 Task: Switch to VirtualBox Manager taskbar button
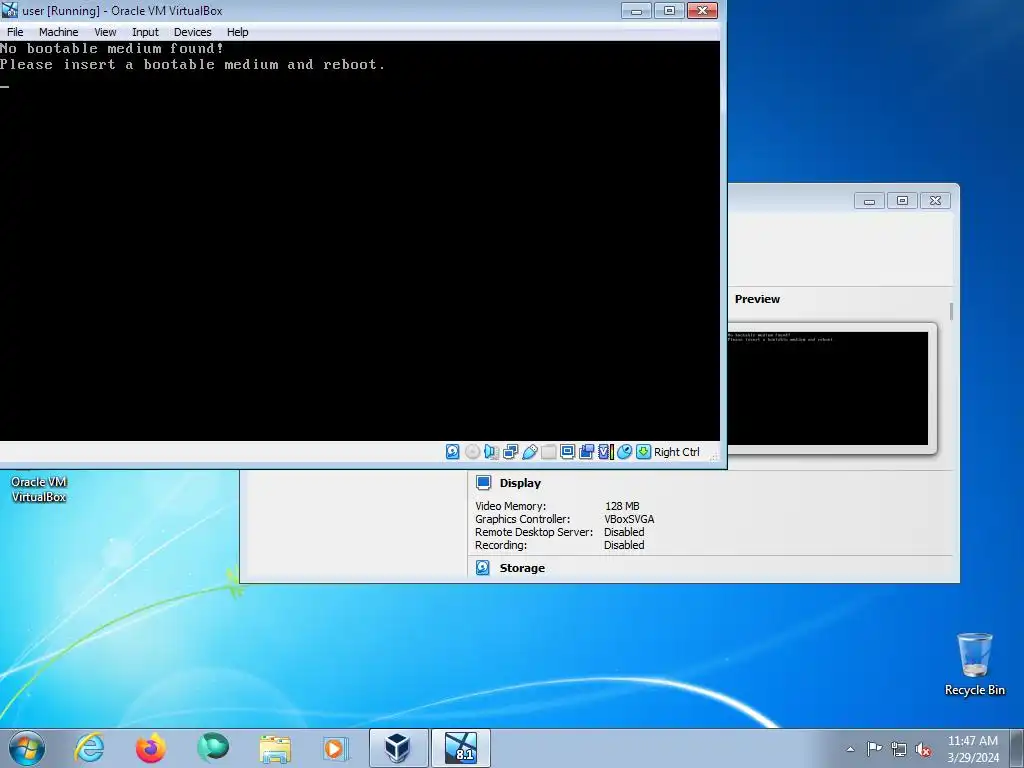[398, 748]
